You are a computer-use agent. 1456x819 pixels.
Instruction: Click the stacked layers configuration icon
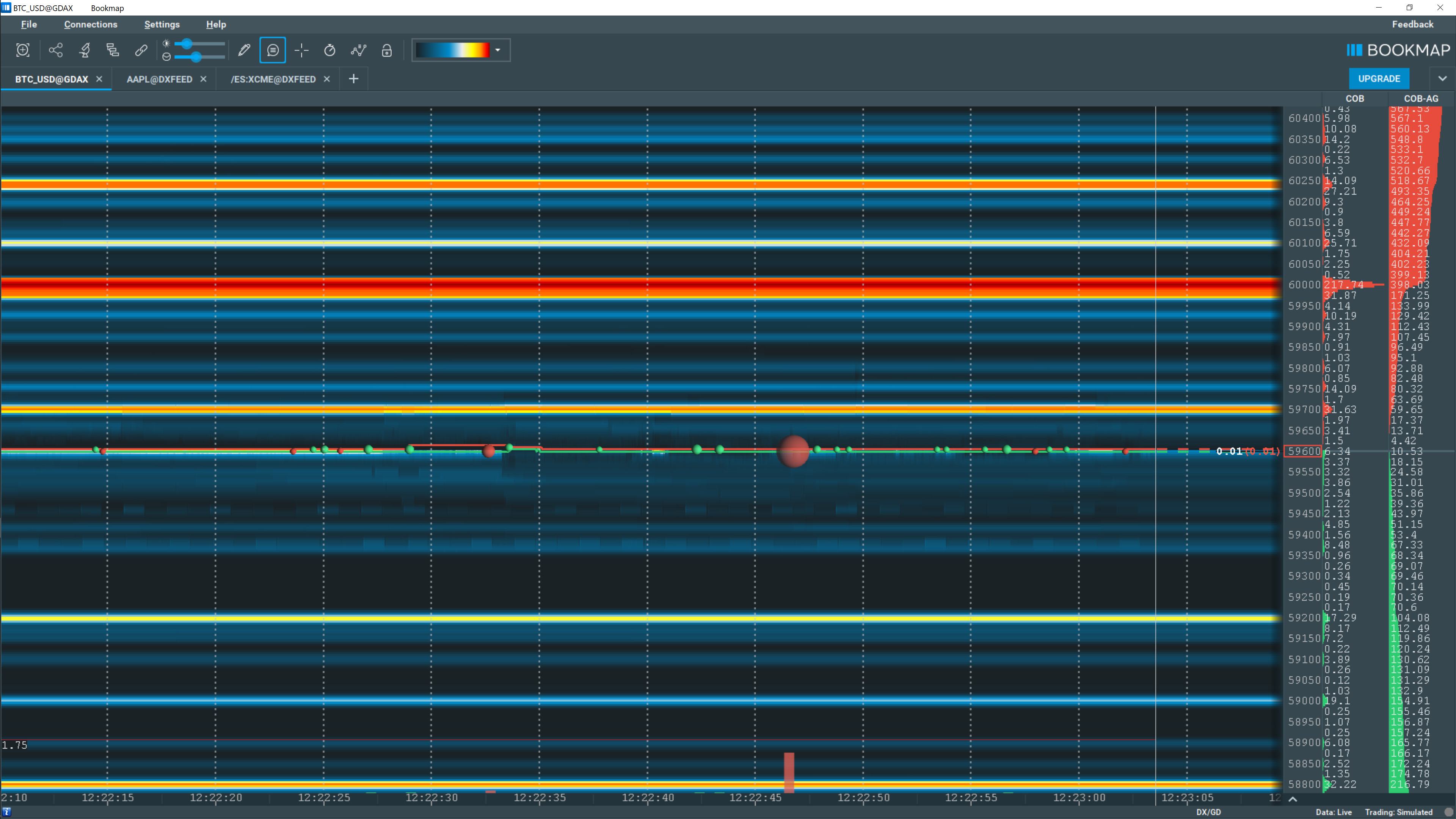[x=113, y=50]
